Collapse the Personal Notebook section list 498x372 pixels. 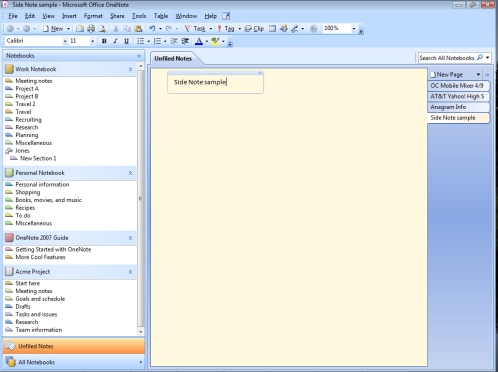coord(130,173)
